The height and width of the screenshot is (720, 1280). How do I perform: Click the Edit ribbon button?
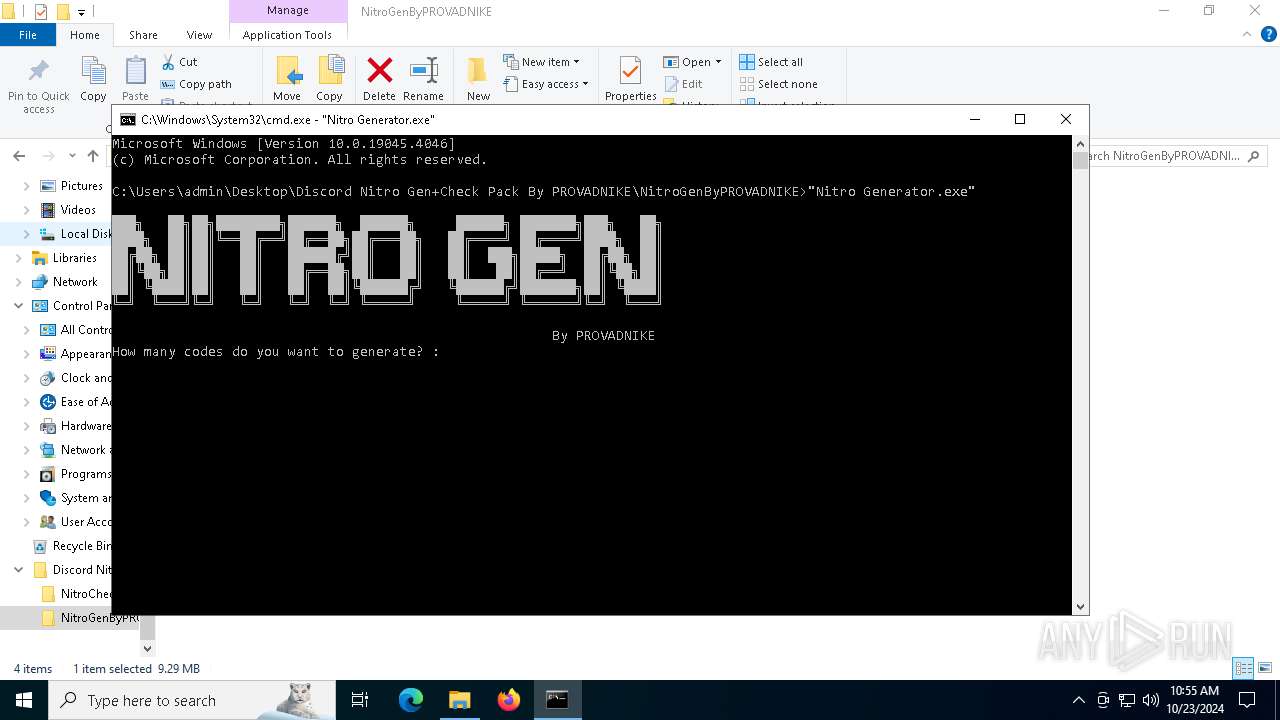(x=683, y=84)
